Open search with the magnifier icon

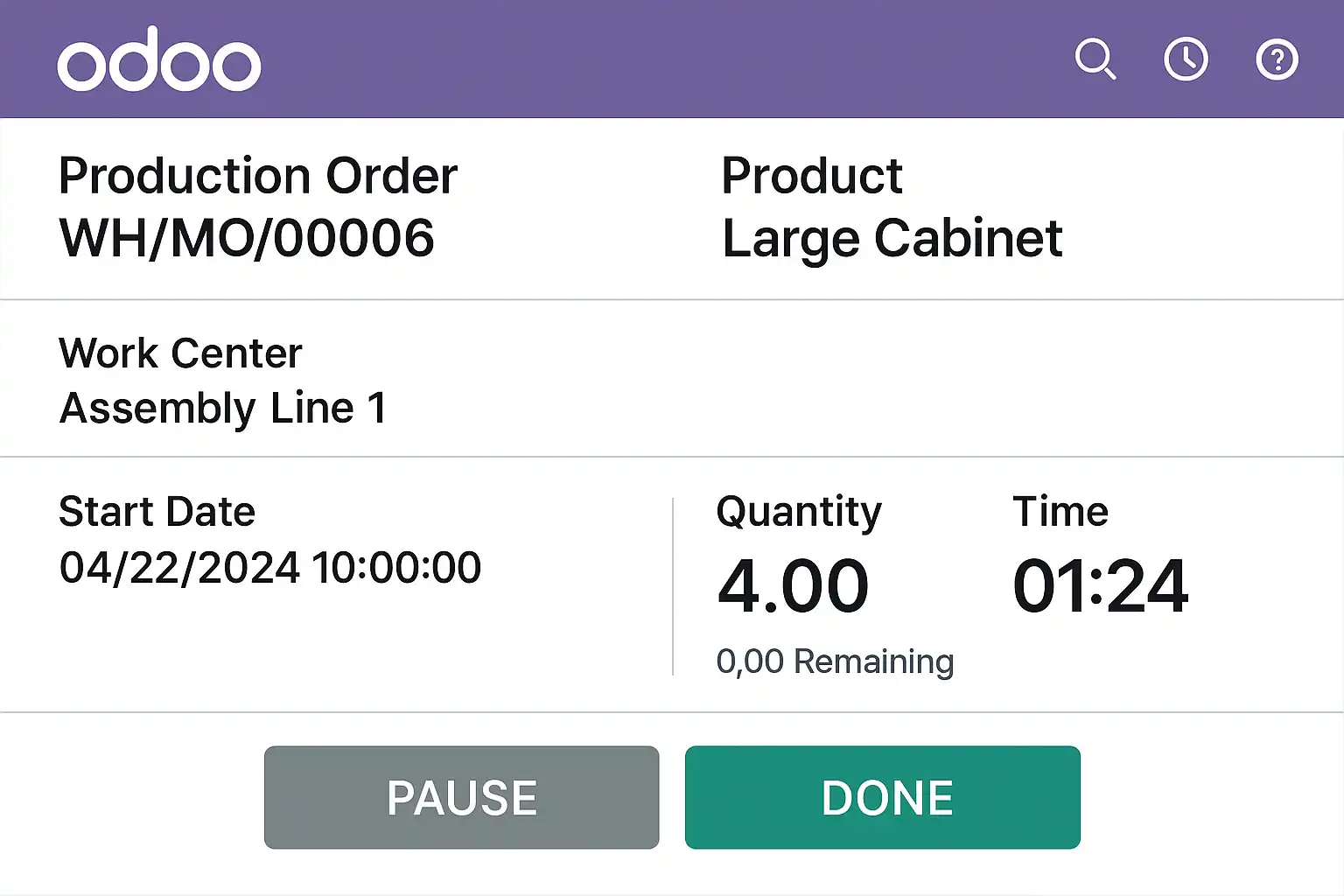1095,59
